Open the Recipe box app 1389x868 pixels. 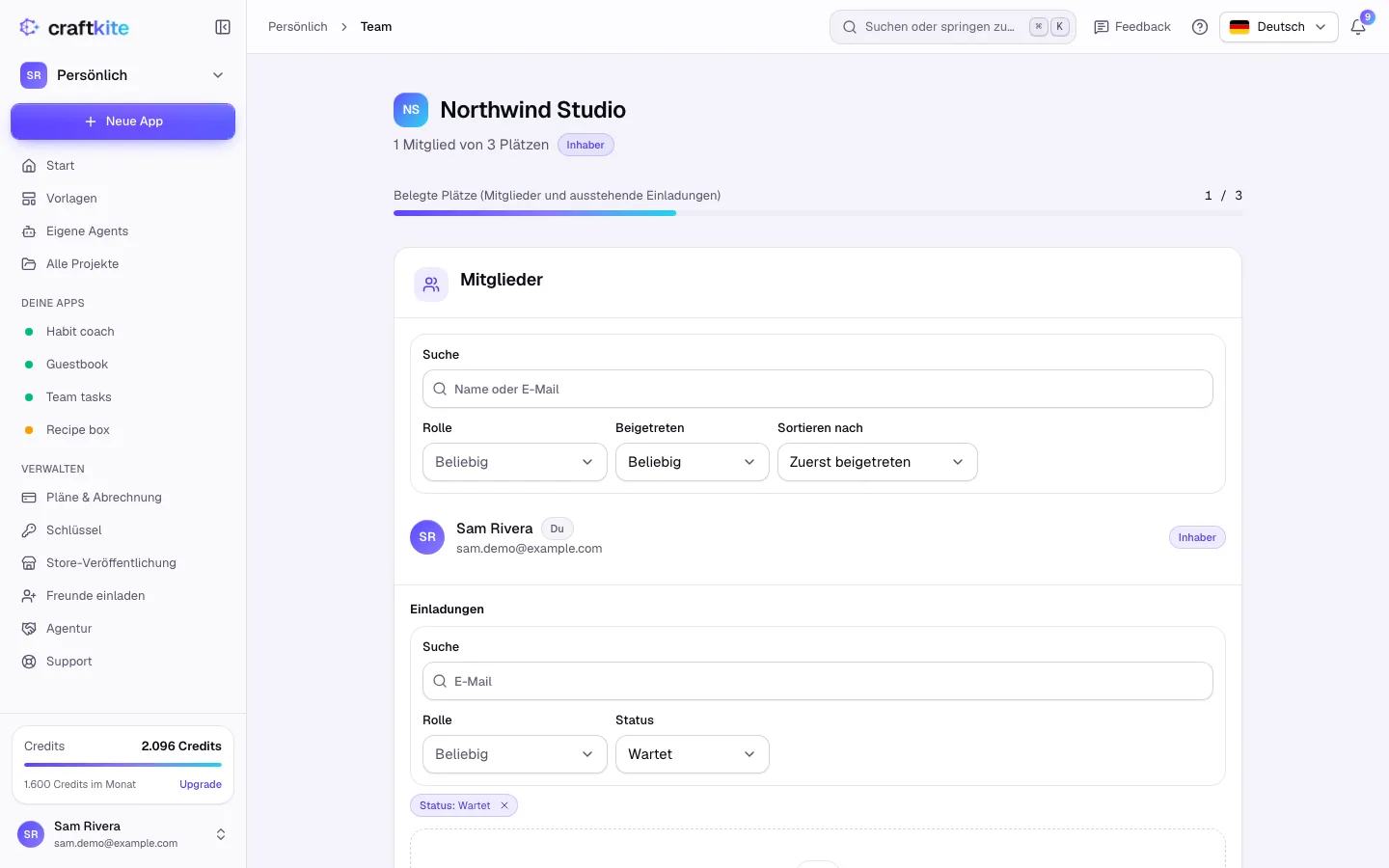[x=123, y=430]
